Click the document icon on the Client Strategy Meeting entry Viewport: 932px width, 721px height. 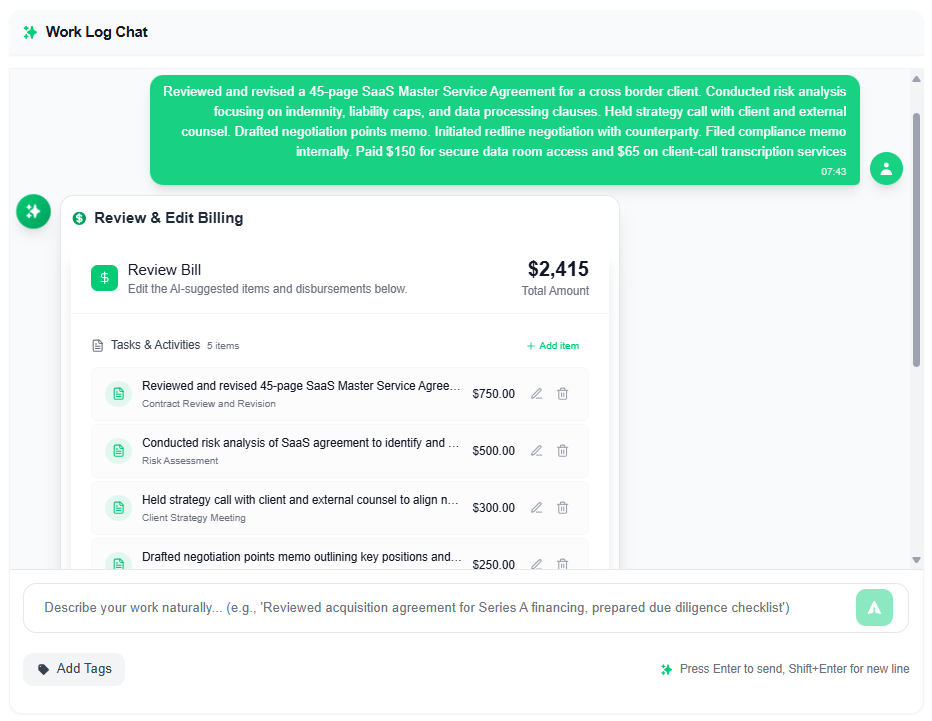click(118, 507)
